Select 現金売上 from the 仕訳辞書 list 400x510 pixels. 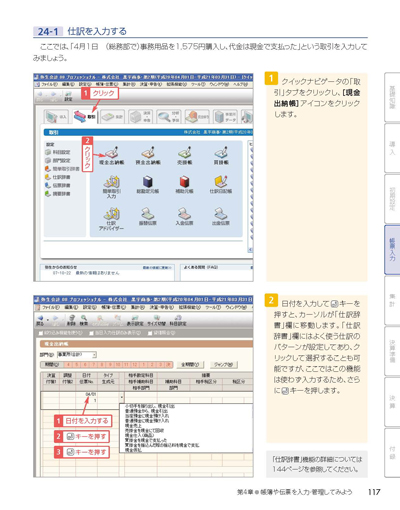133,426
